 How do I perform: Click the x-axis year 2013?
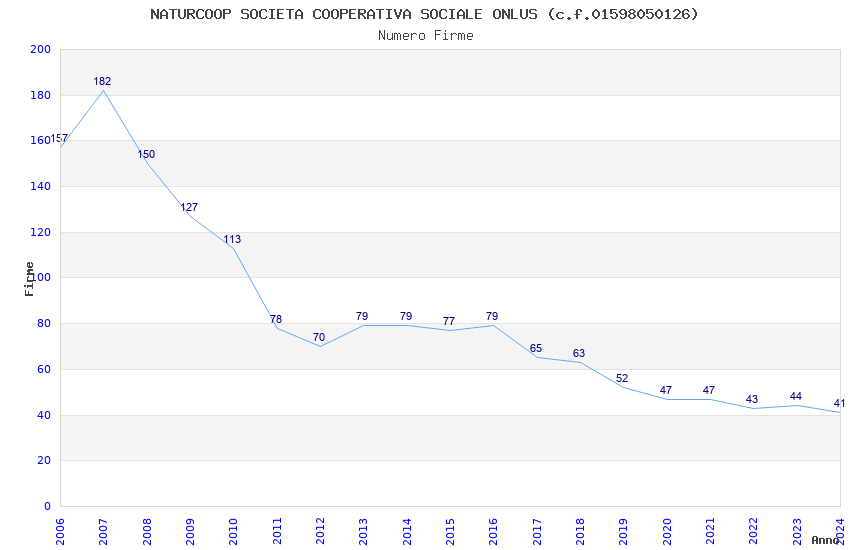[x=364, y=532]
